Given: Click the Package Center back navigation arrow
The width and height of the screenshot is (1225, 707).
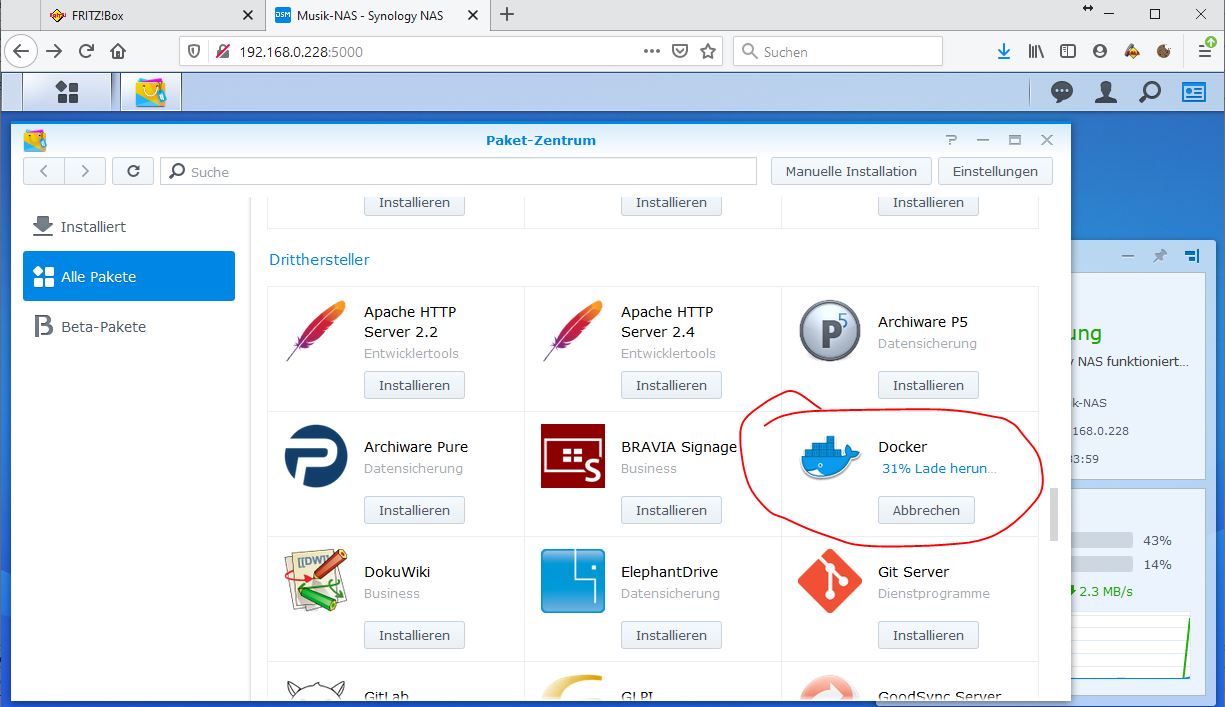Looking at the screenshot, I should [x=43, y=170].
